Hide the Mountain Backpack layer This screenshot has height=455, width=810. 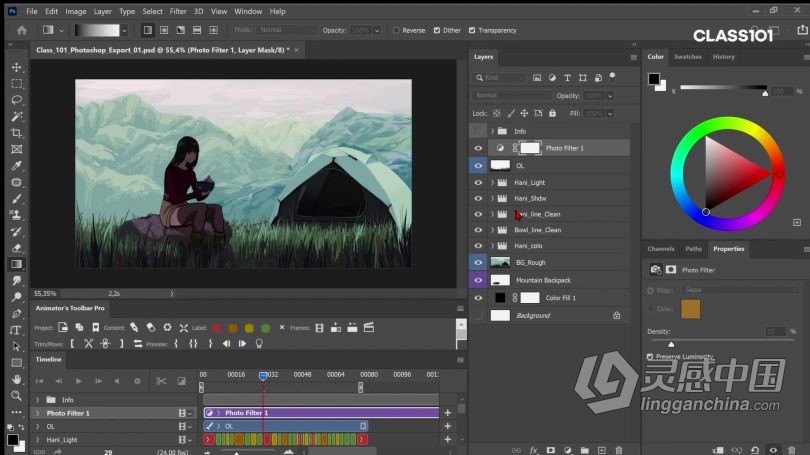(478, 280)
